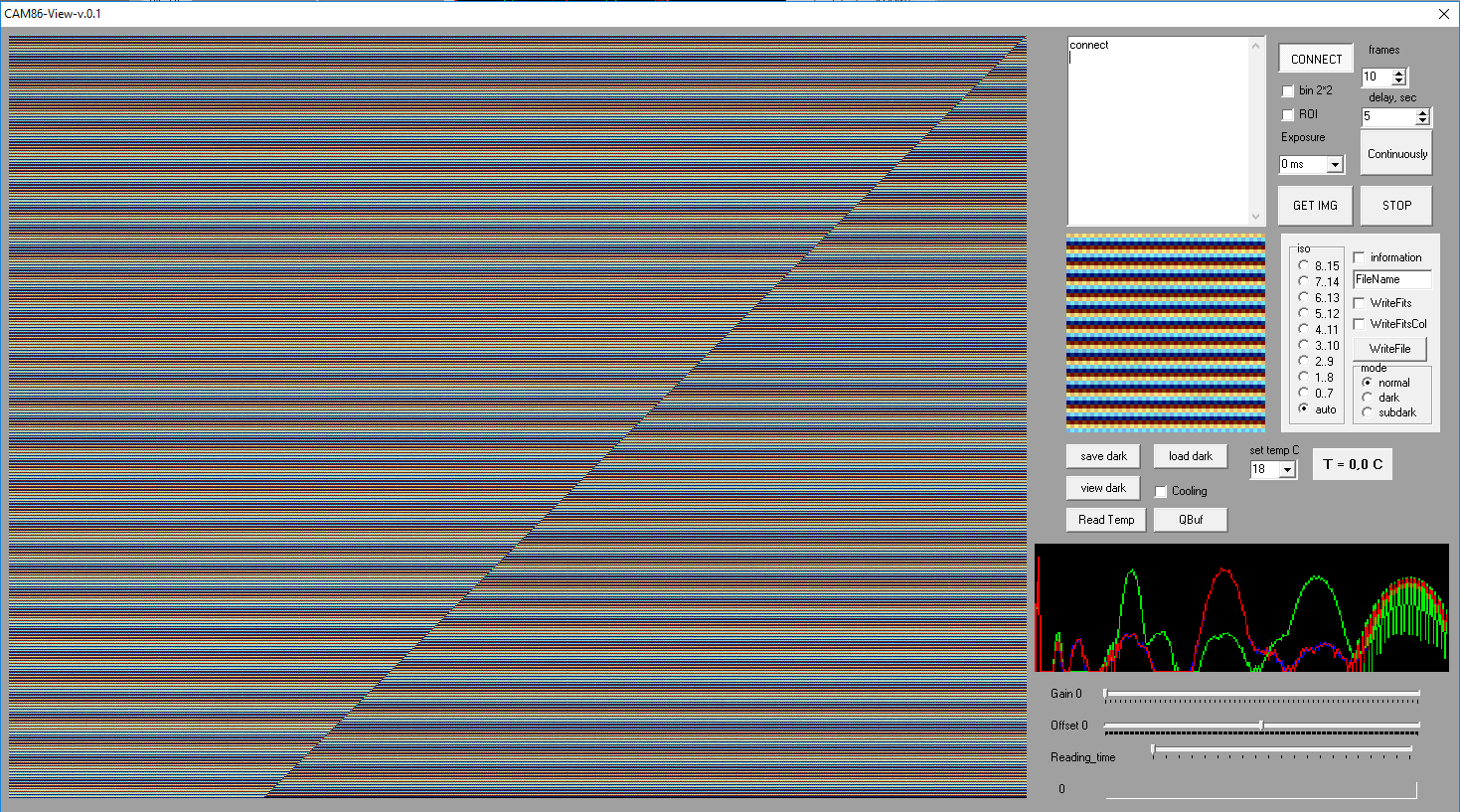Click the STOP button
The height and width of the screenshot is (812, 1460).
[1396, 206]
